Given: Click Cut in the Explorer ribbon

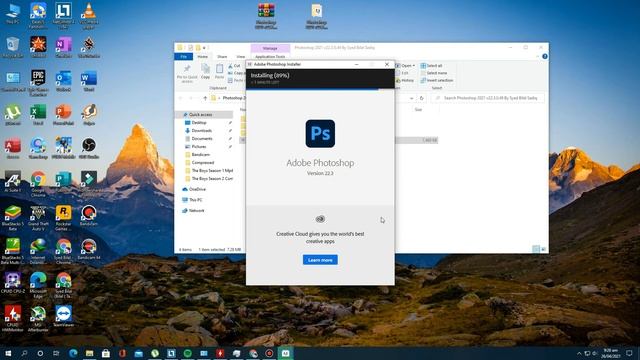Looking at the screenshot, I should tap(234, 66).
